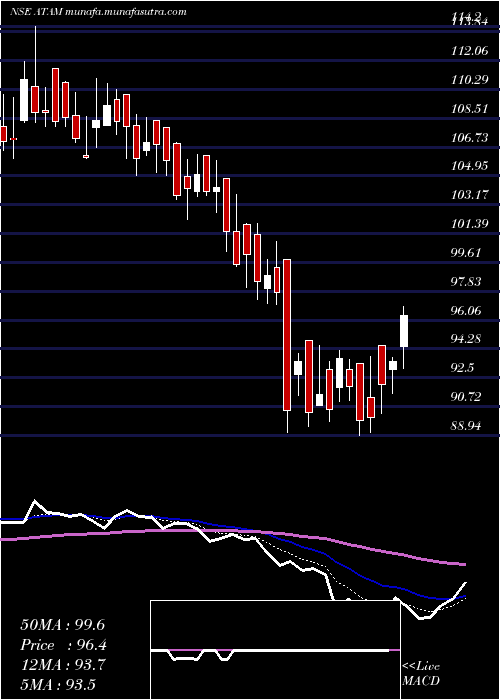Screen dimensions: 500x700
Task: Click the 101.39 price axis label
Action: tap(470, 224)
